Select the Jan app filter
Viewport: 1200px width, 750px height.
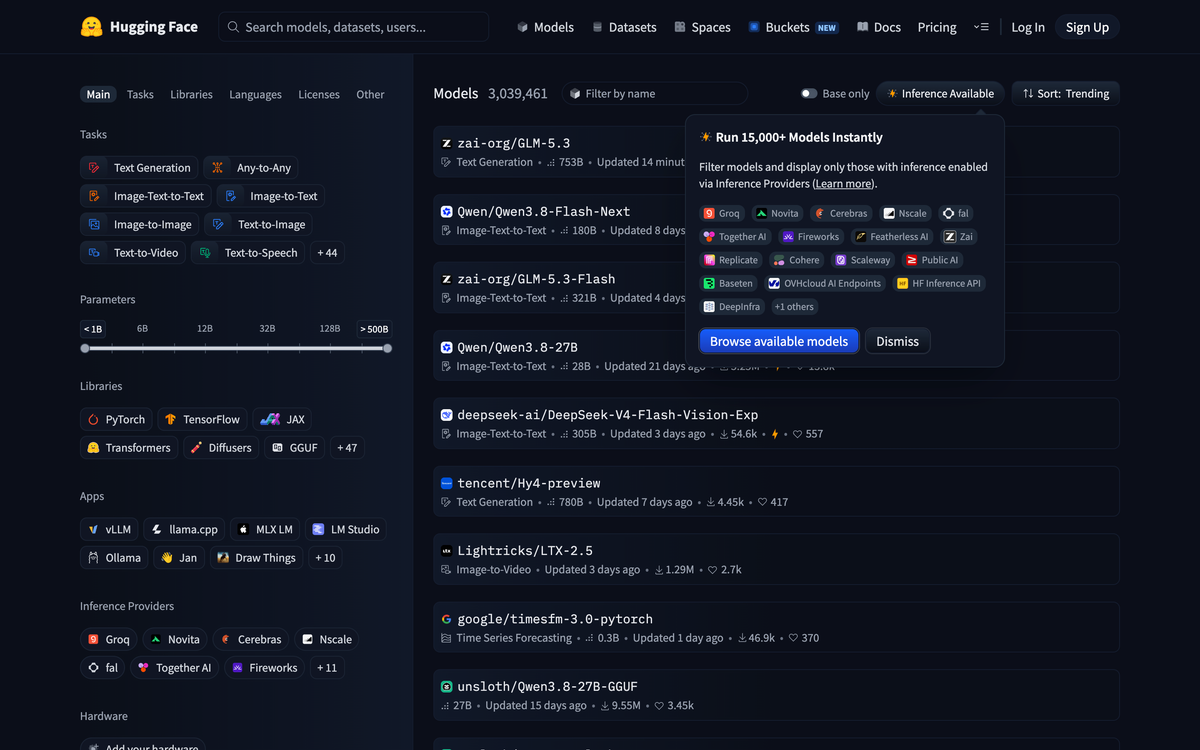[x=179, y=558]
